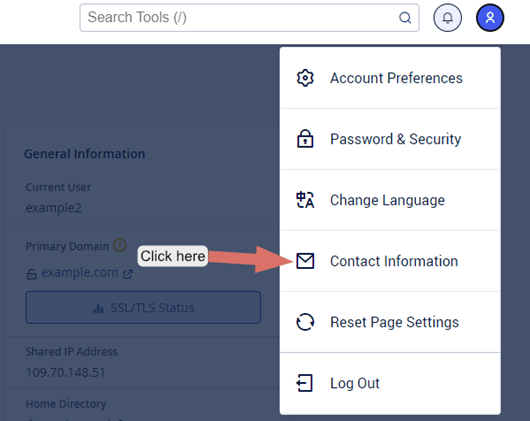
Task: Click the Contact Information envelope icon
Action: click(305, 261)
